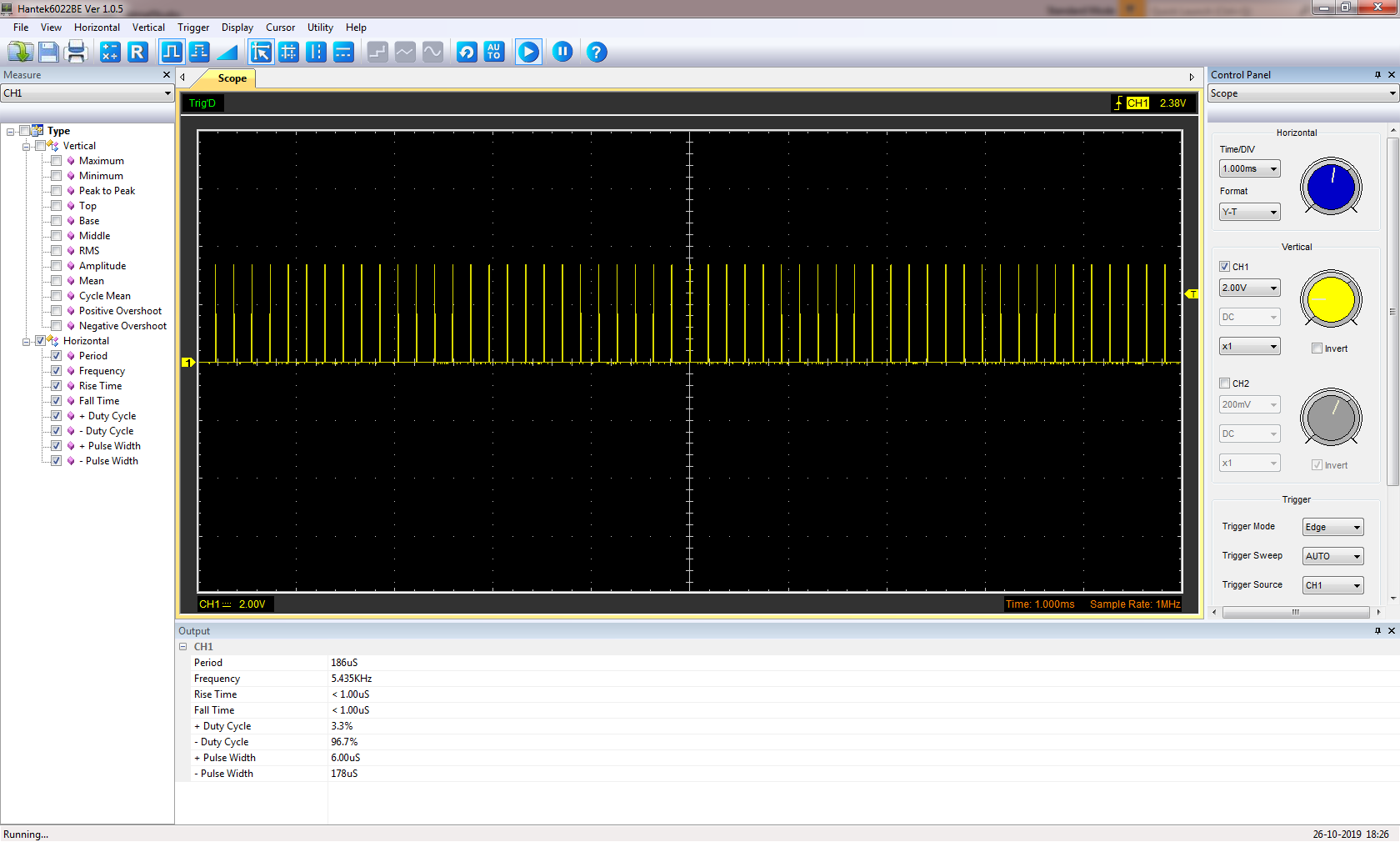Disable the CH1 channel checkbox
The image size is (1400, 842).
point(1224,267)
